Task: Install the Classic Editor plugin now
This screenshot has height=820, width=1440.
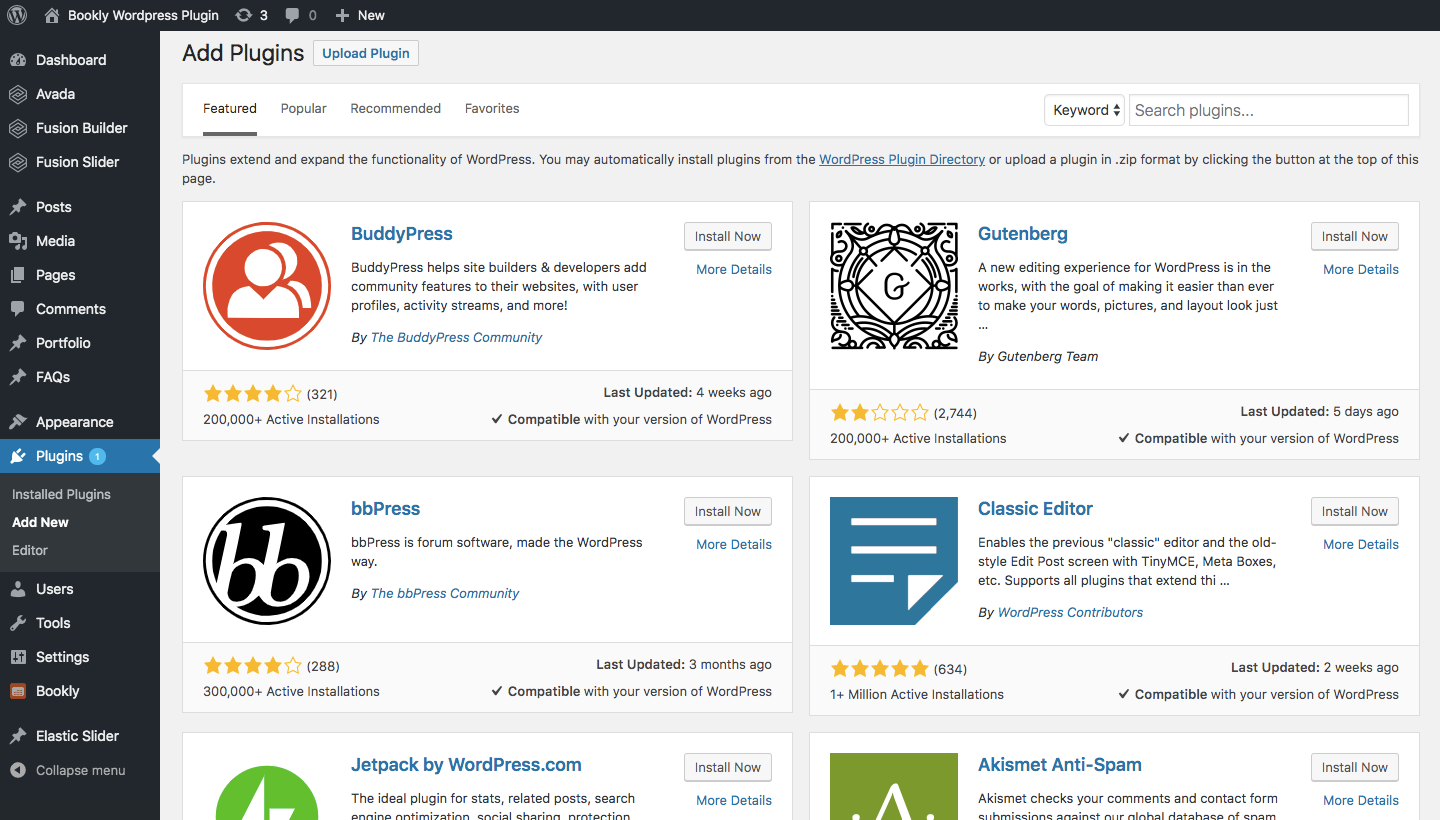Action: click(1355, 511)
